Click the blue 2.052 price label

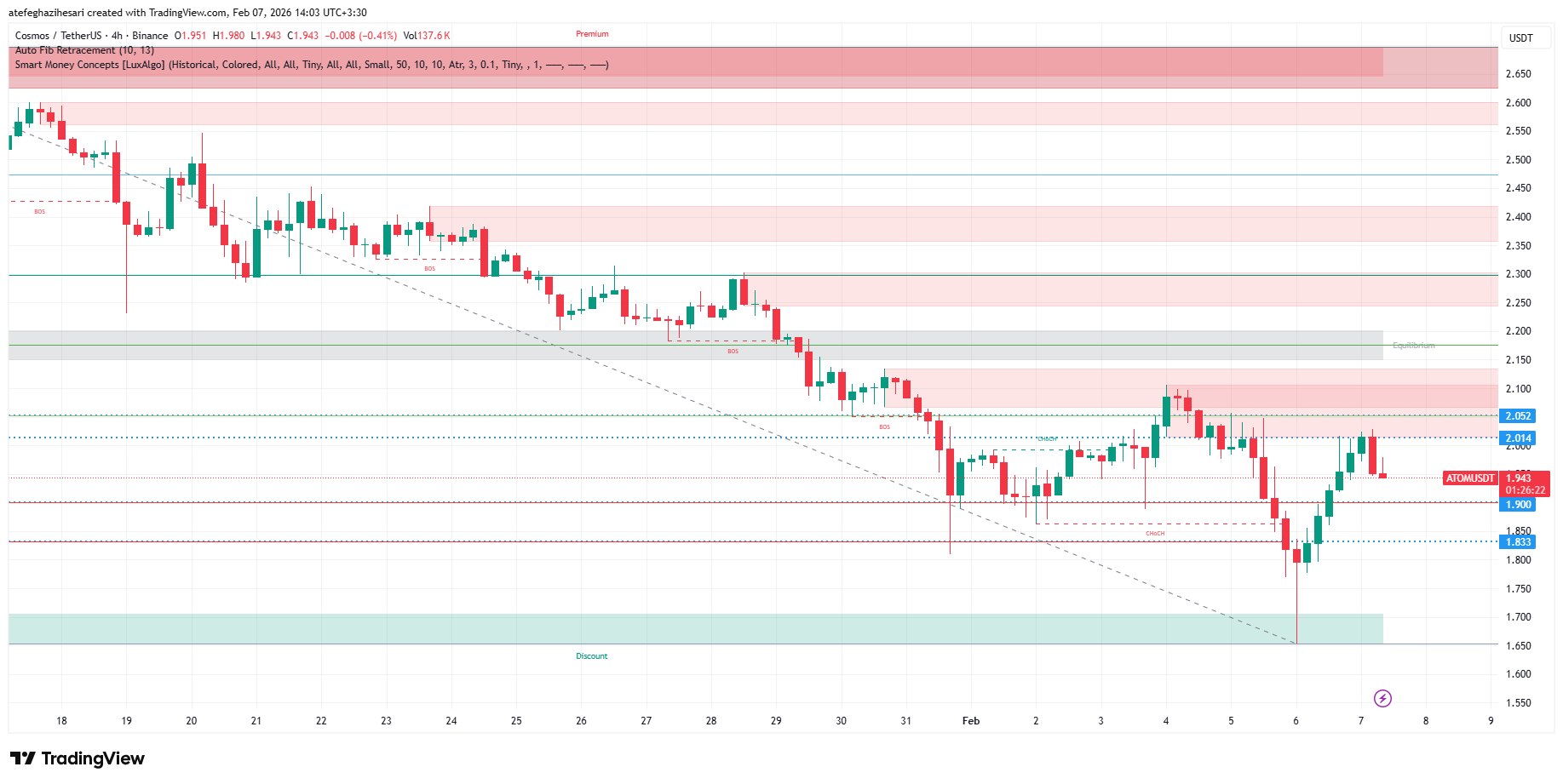click(1518, 416)
